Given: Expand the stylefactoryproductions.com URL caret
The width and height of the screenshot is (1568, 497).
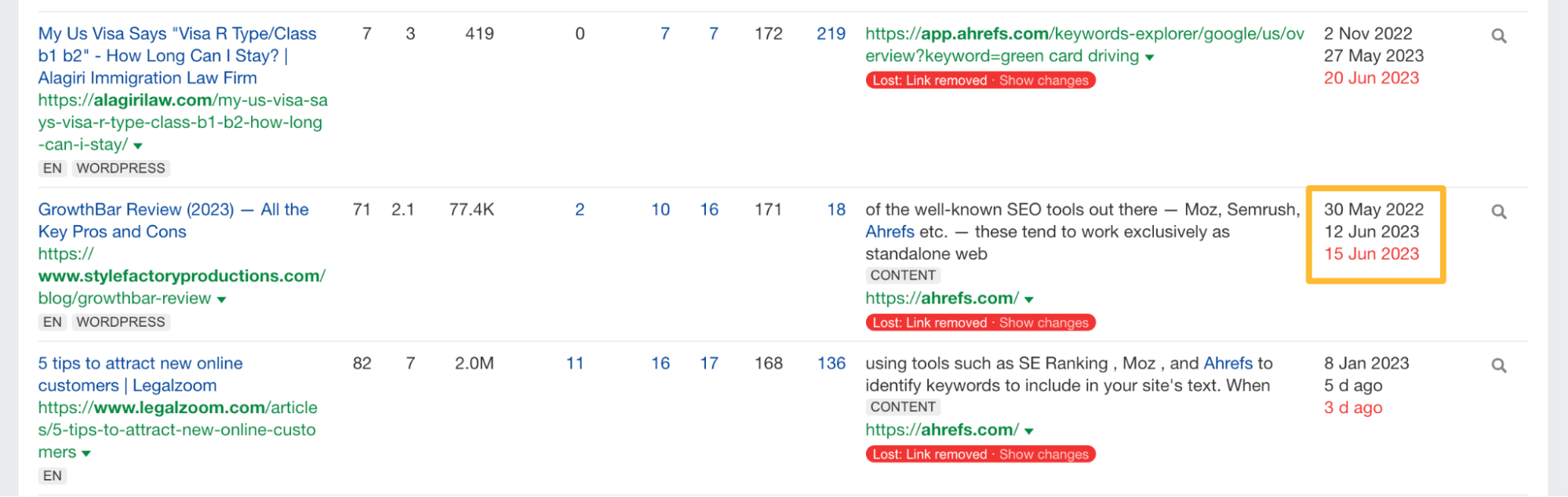Looking at the screenshot, I should 221,299.
